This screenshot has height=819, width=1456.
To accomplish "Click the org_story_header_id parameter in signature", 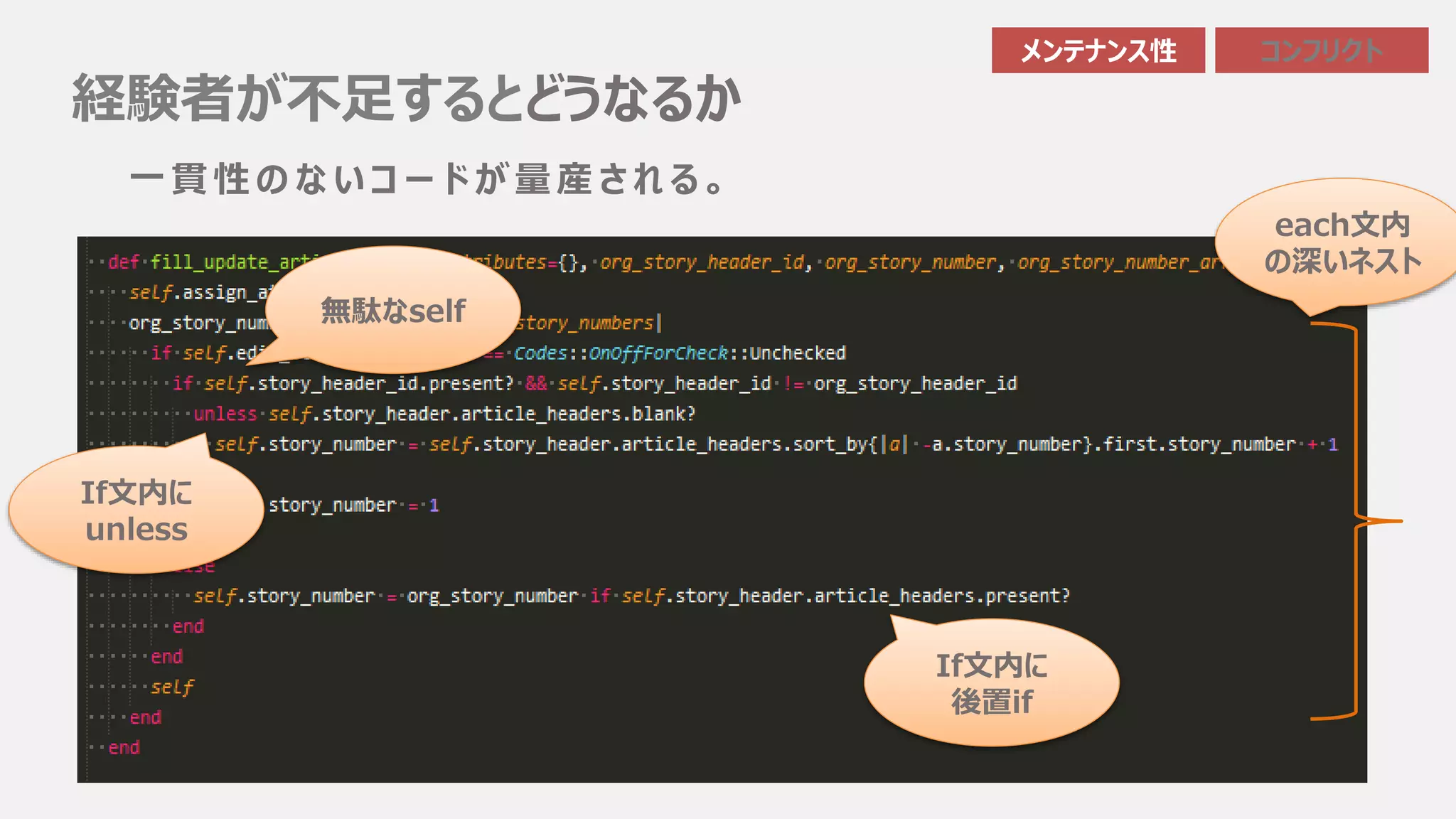I will coord(702,262).
